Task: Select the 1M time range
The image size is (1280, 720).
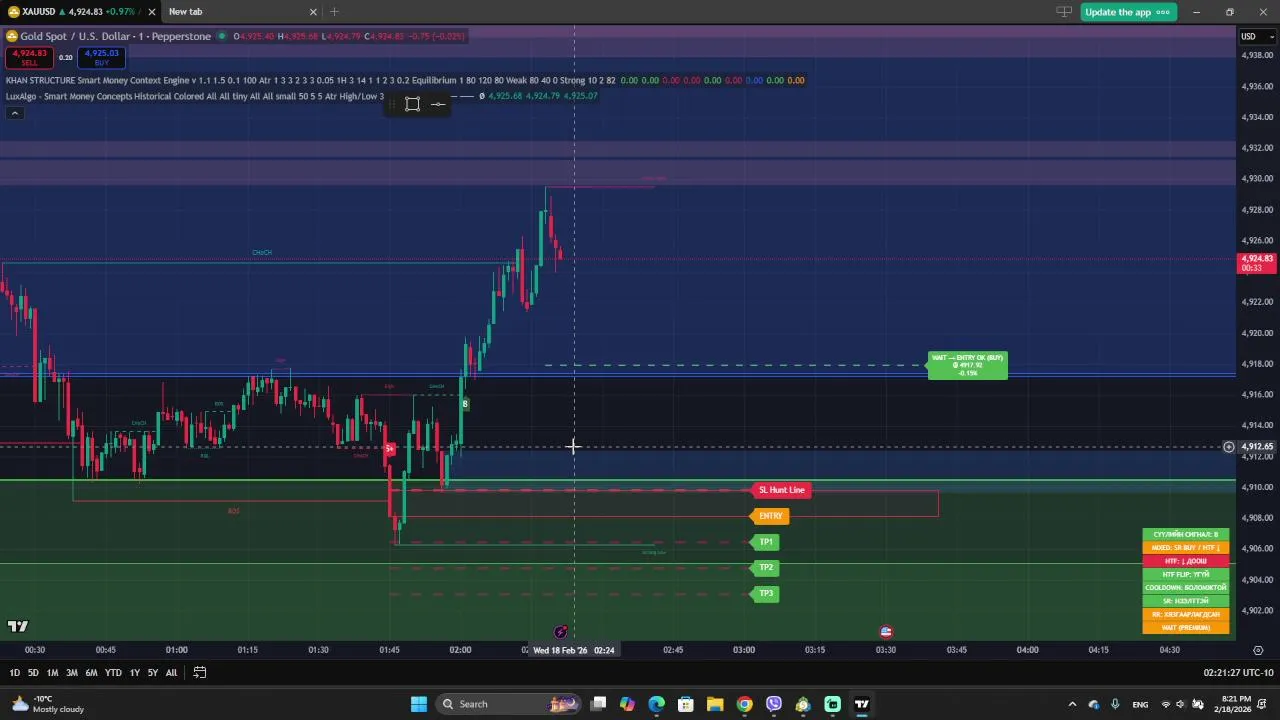Action: tap(52, 673)
